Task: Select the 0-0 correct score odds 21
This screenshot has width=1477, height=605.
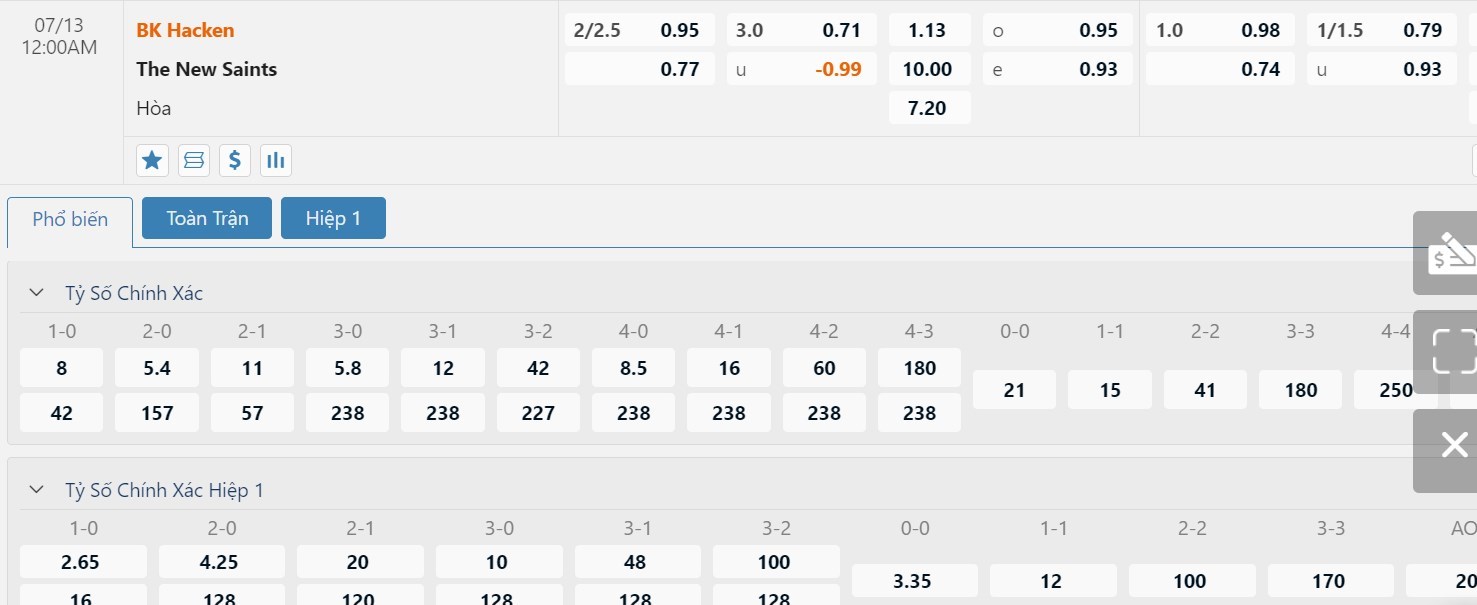Action: click(x=1014, y=390)
